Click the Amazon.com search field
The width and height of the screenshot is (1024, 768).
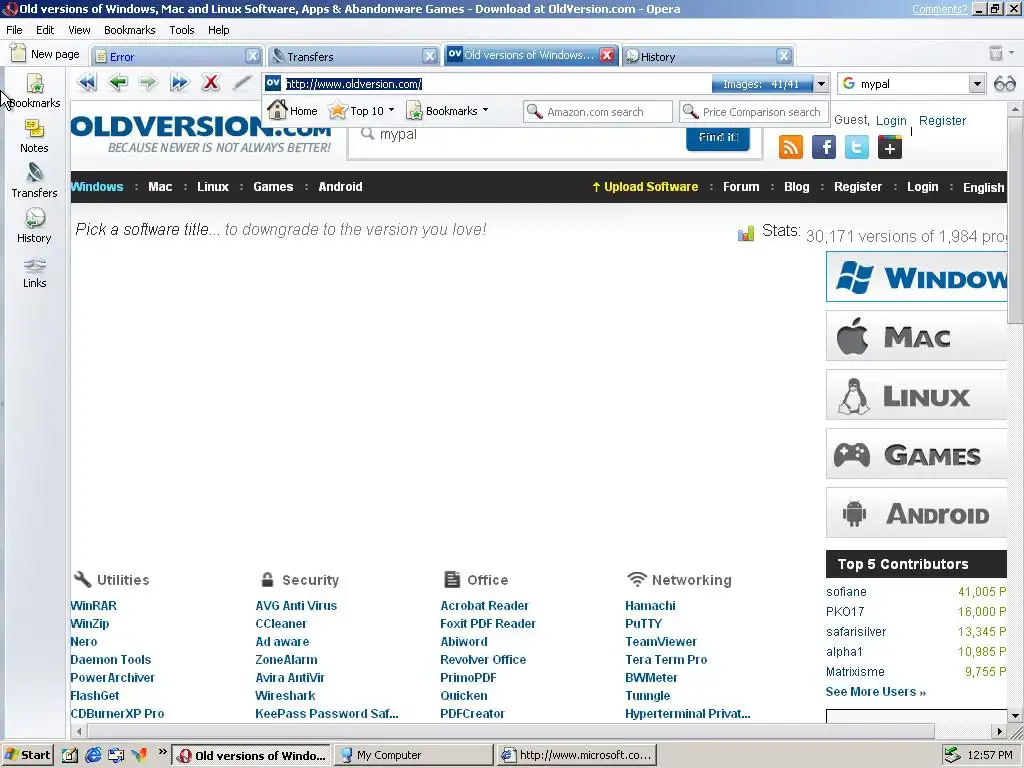tap(598, 112)
